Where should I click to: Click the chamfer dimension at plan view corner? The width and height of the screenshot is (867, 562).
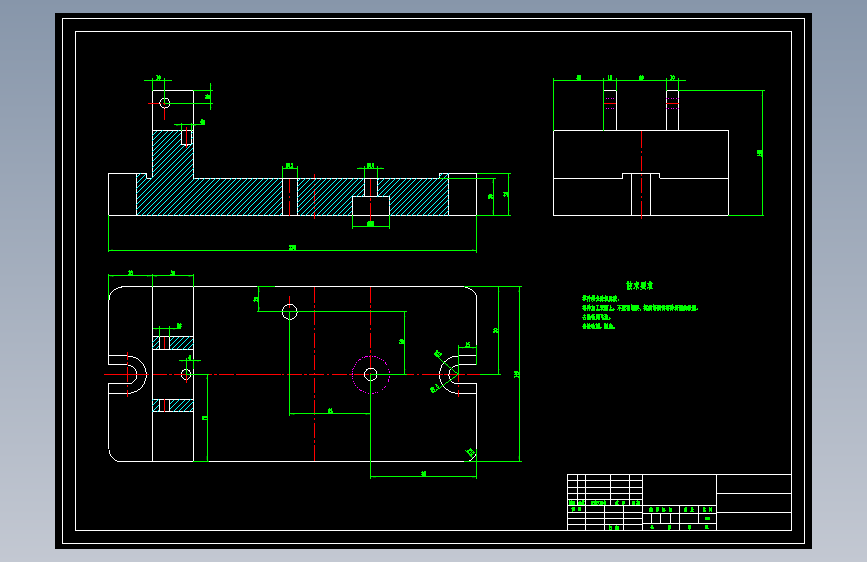[471, 453]
